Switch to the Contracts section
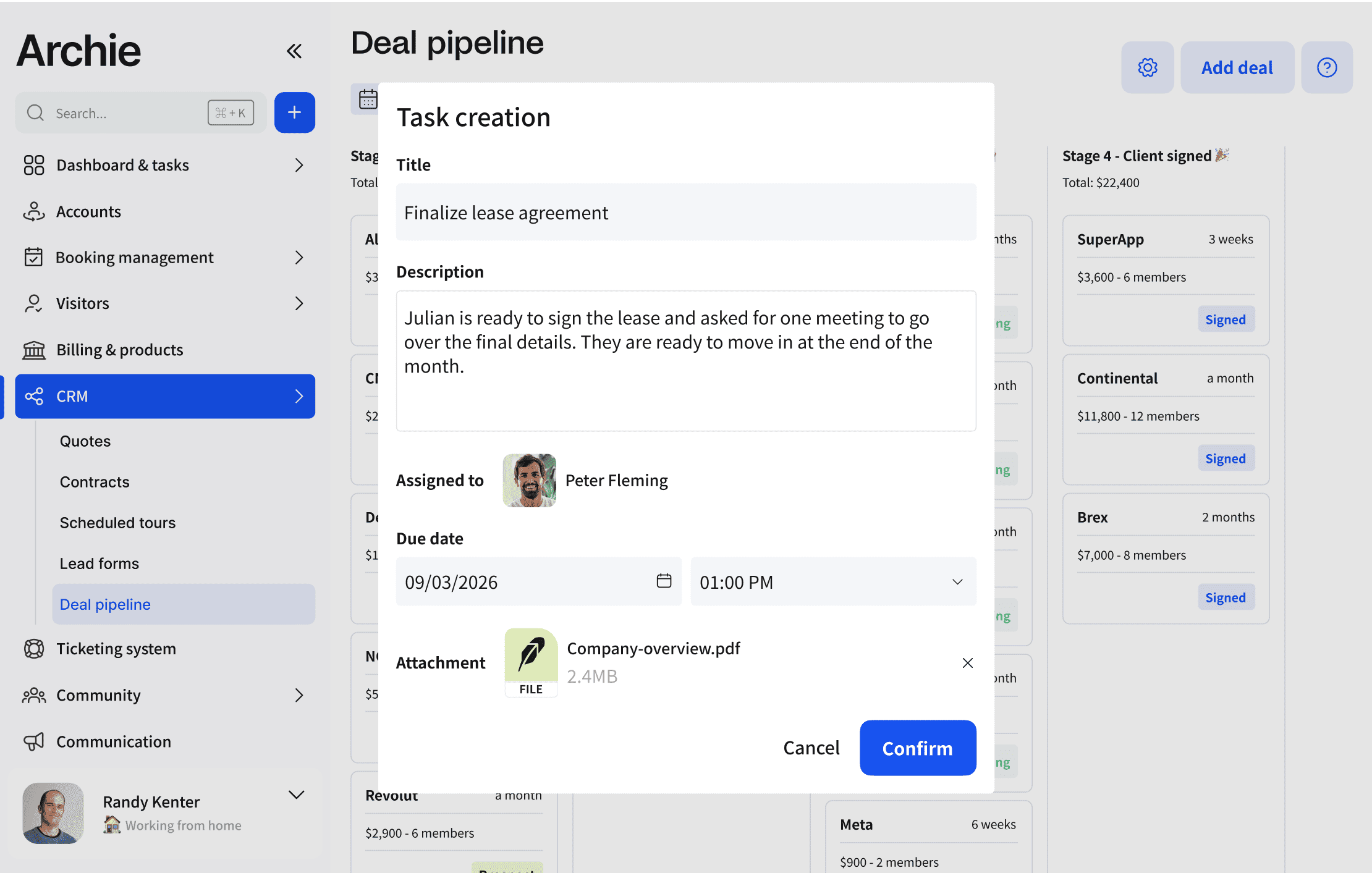1372x873 pixels. 95,482
